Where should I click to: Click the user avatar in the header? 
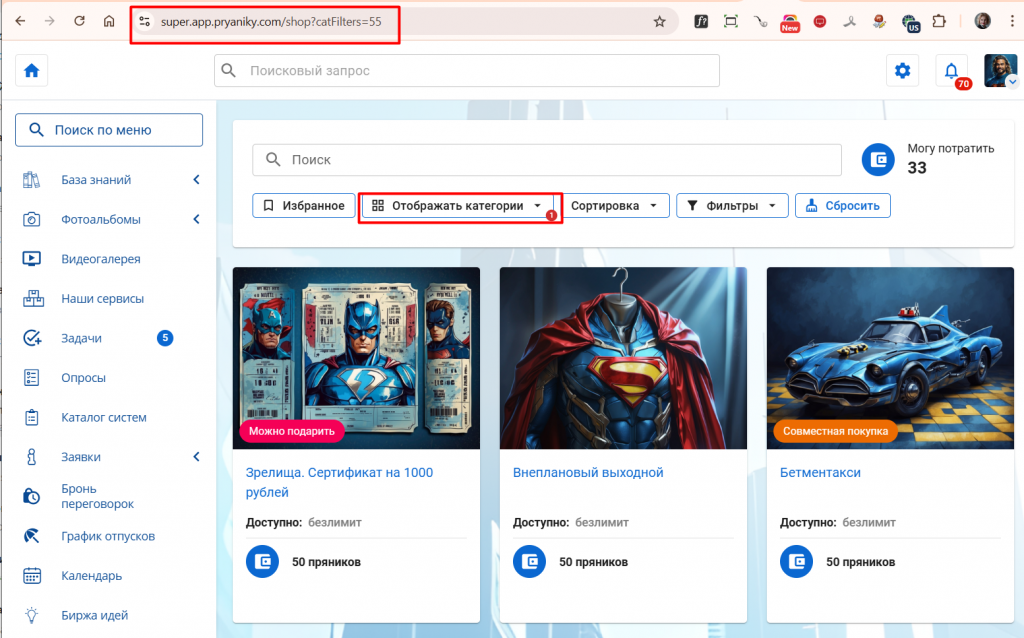click(x=1000, y=71)
